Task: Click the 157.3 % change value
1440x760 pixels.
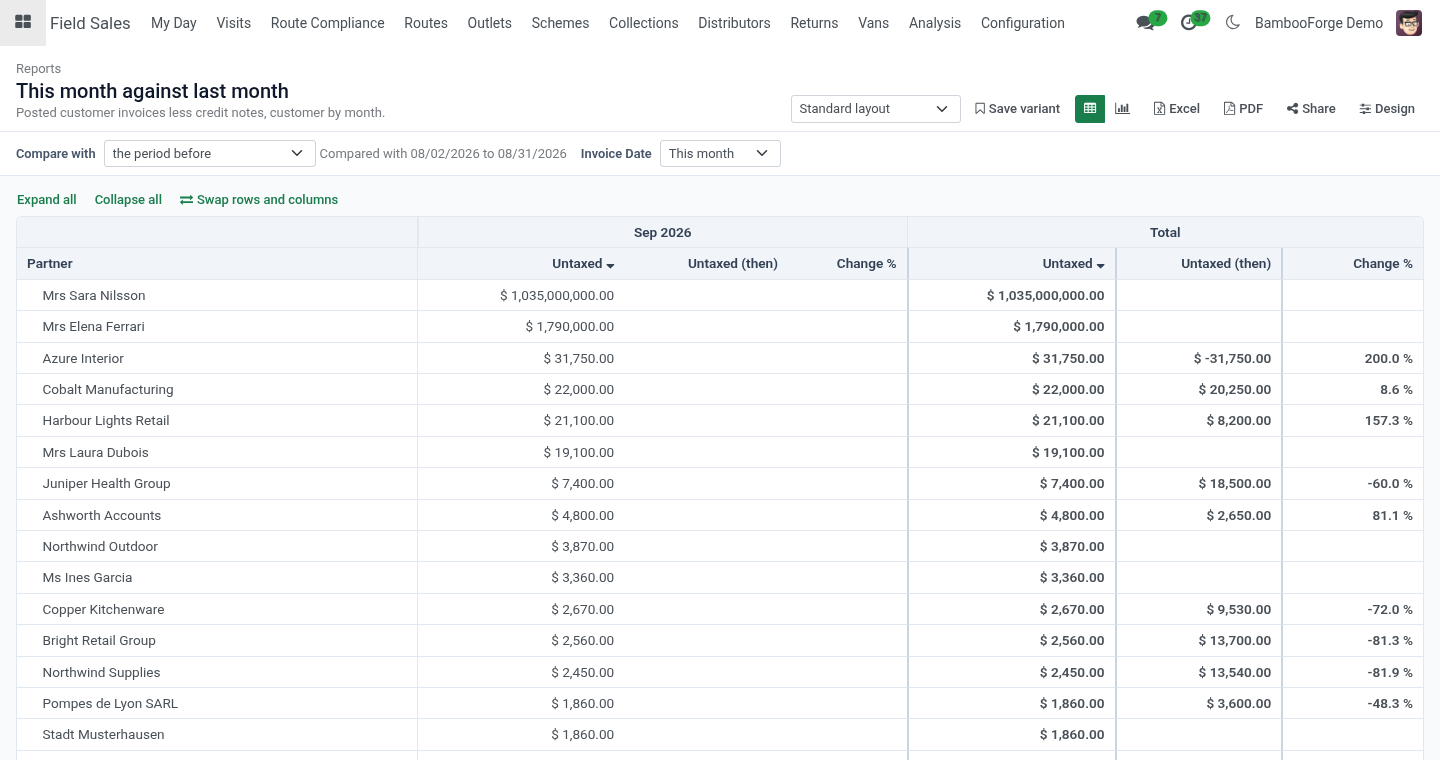Action: [x=1389, y=421]
